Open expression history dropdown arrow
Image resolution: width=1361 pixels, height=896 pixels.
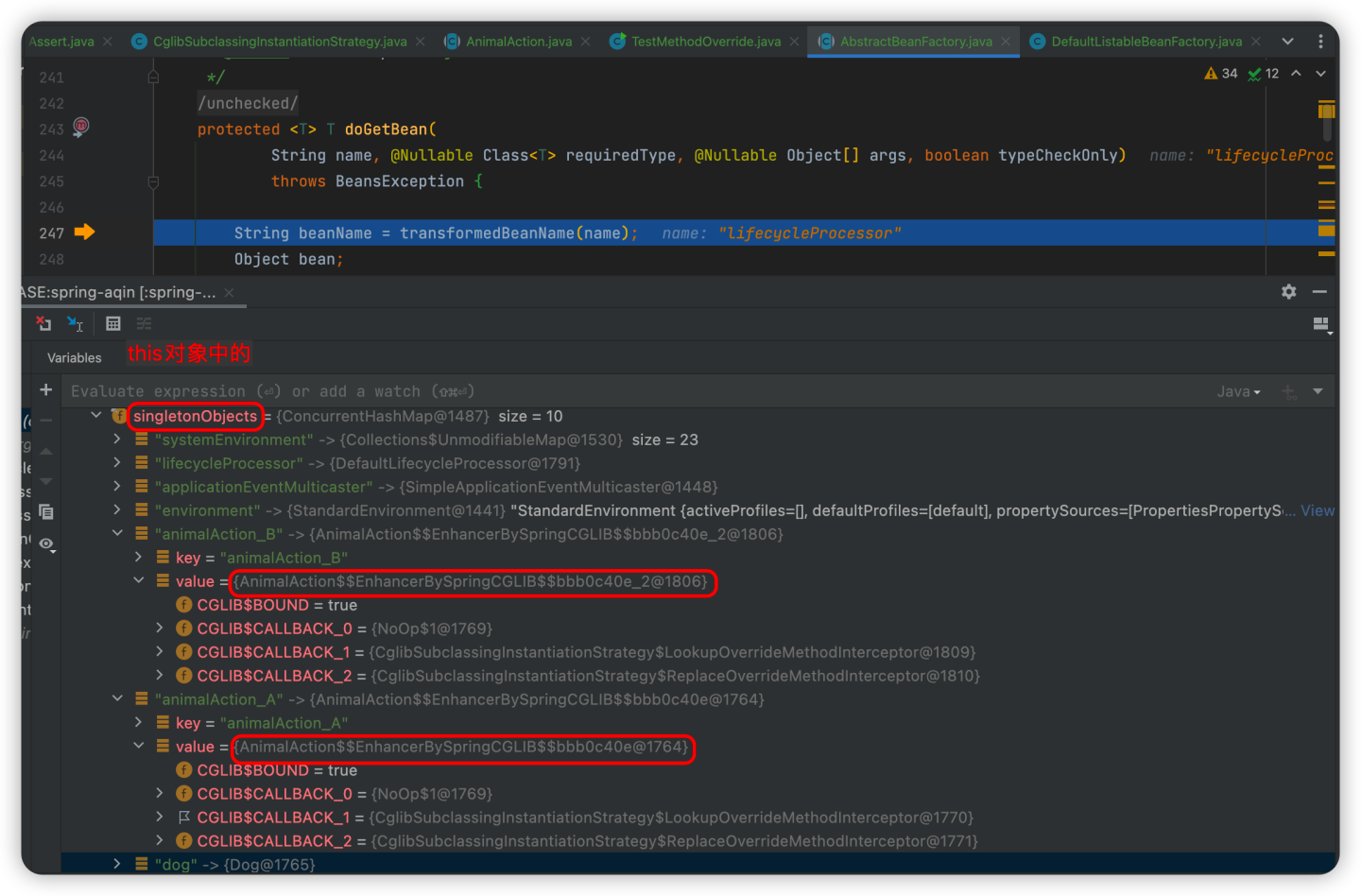[x=1318, y=391]
